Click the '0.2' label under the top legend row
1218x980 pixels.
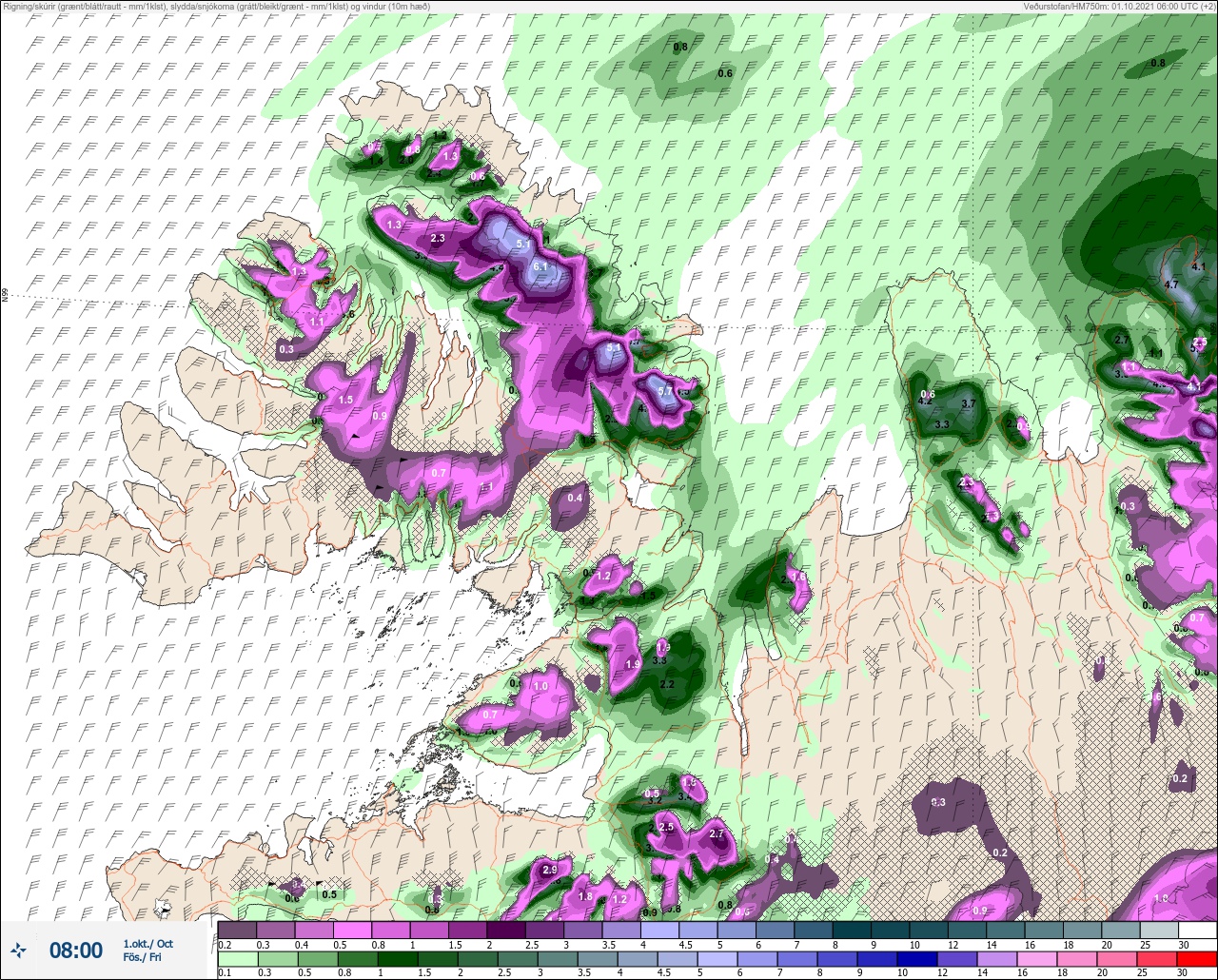(x=224, y=944)
